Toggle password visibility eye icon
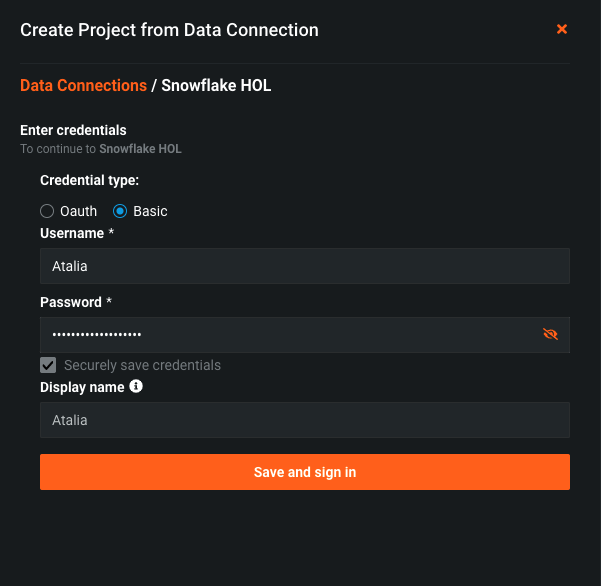Screen dimensions: 601x586 coord(550,334)
